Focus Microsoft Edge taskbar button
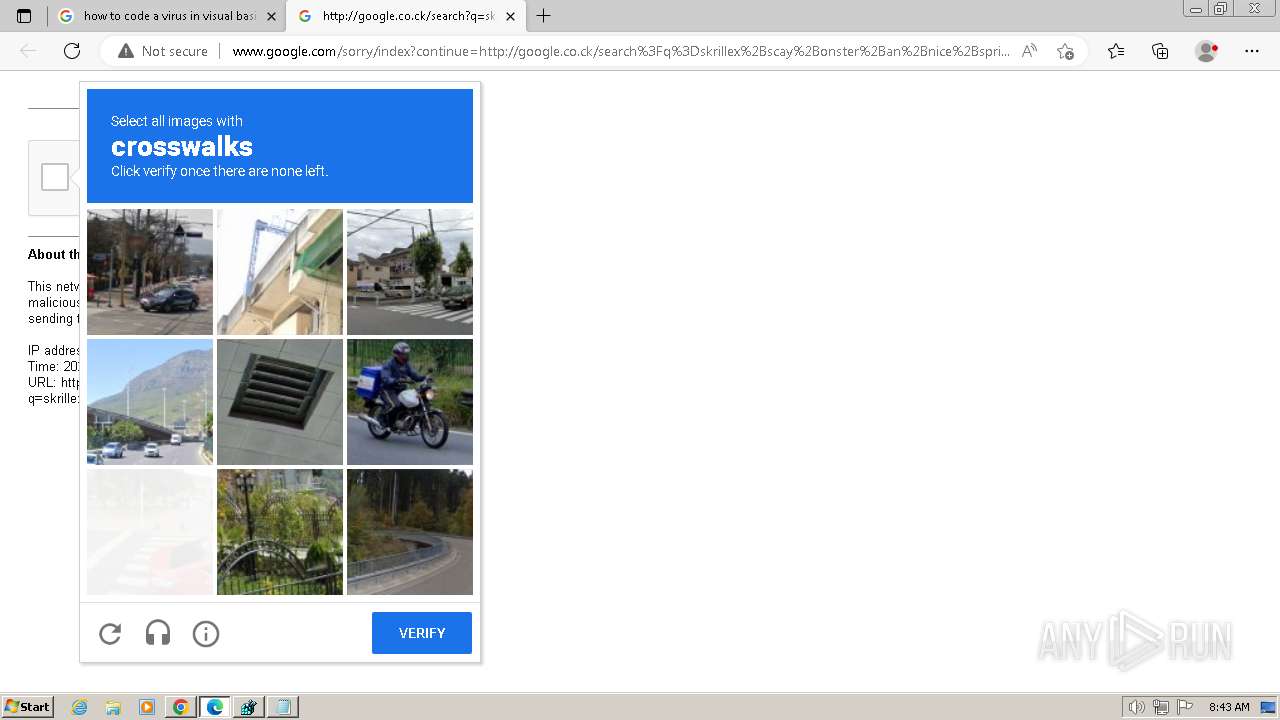 pyautogui.click(x=215, y=707)
